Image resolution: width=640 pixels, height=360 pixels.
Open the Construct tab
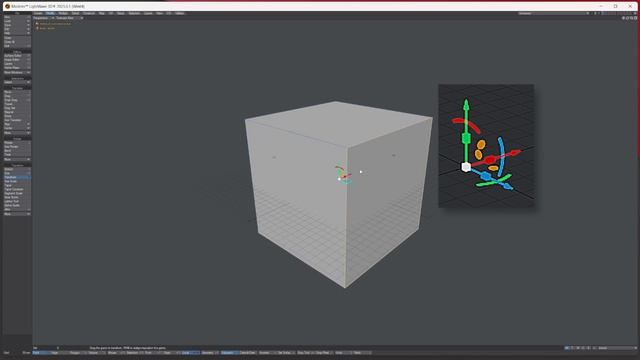89,13
